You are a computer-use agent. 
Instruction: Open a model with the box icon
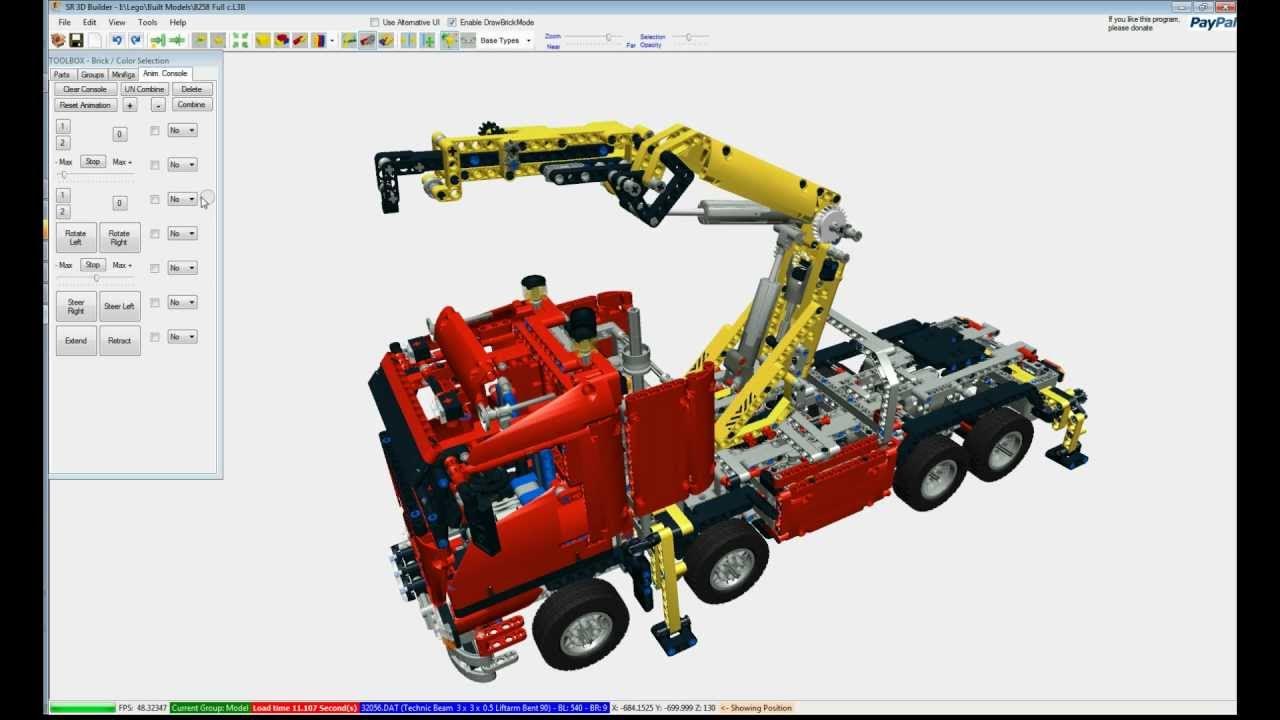coord(57,40)
